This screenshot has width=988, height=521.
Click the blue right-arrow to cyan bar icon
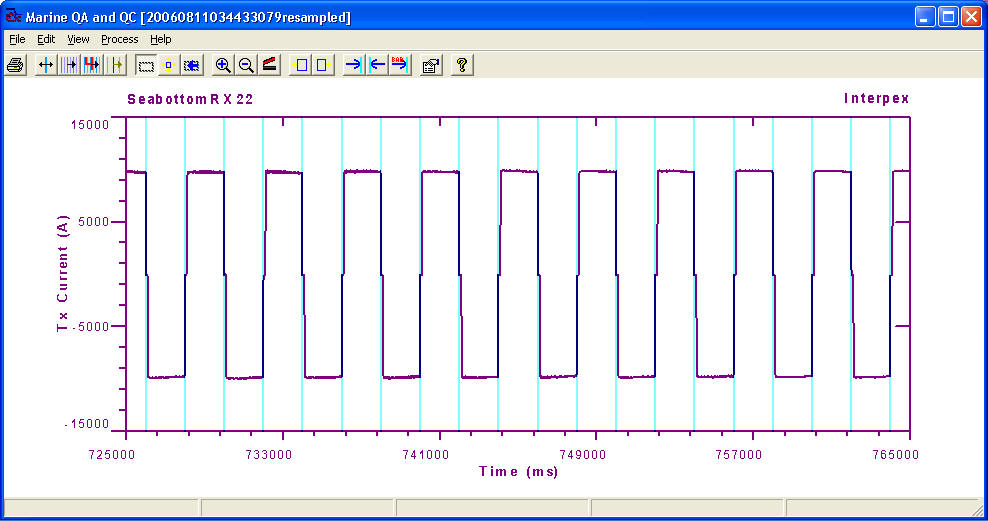click(353, 65)
